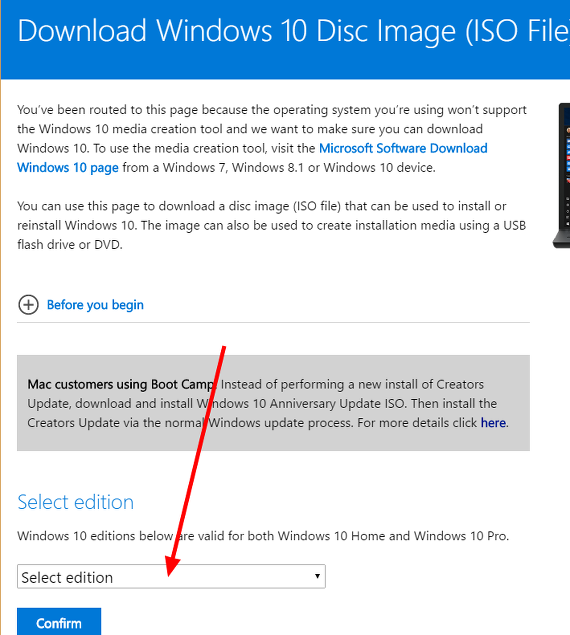Click the Download Windows 10 Disc Image title
This screenshot has height=635, width=570.
293,31
